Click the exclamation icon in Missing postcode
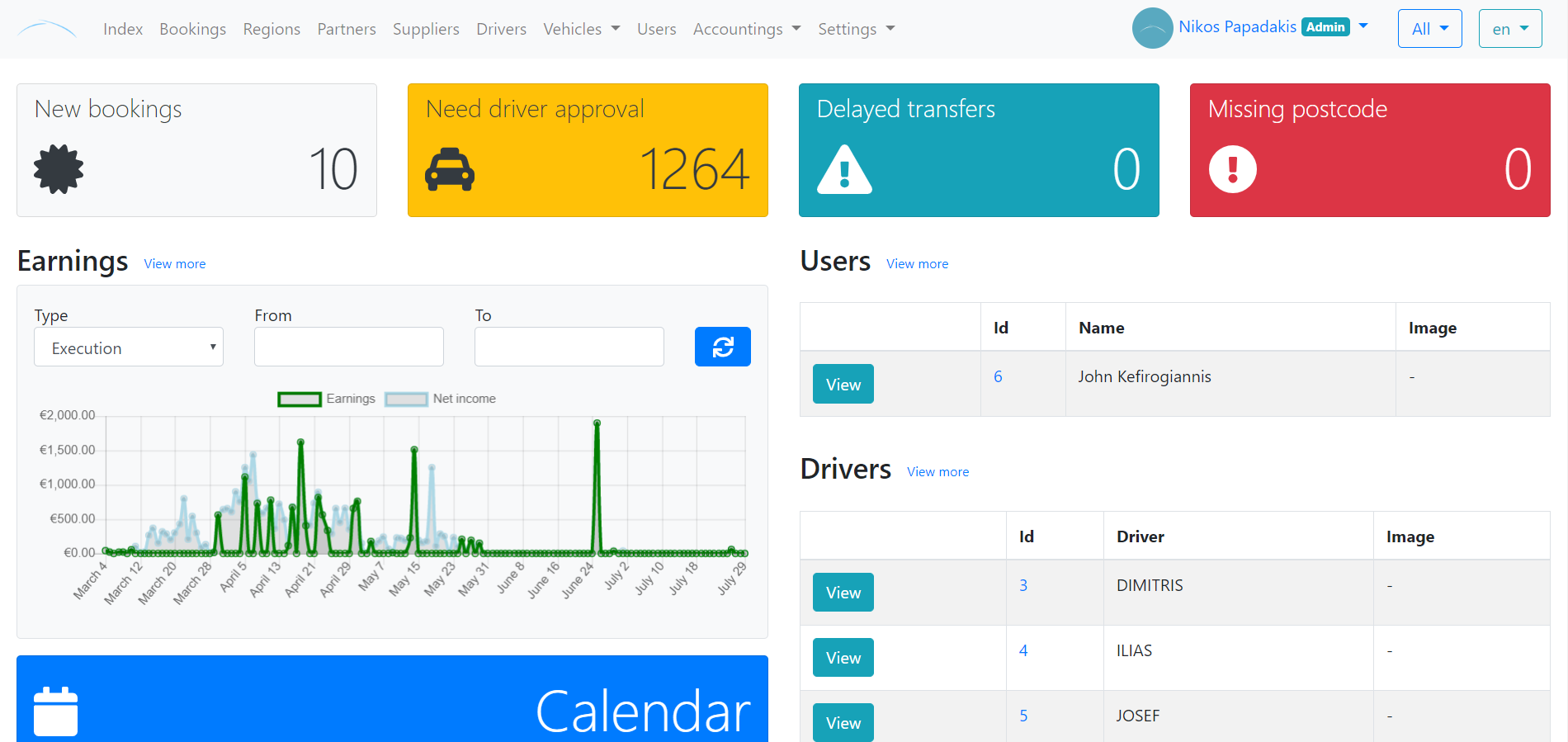 pos(1233,170)
